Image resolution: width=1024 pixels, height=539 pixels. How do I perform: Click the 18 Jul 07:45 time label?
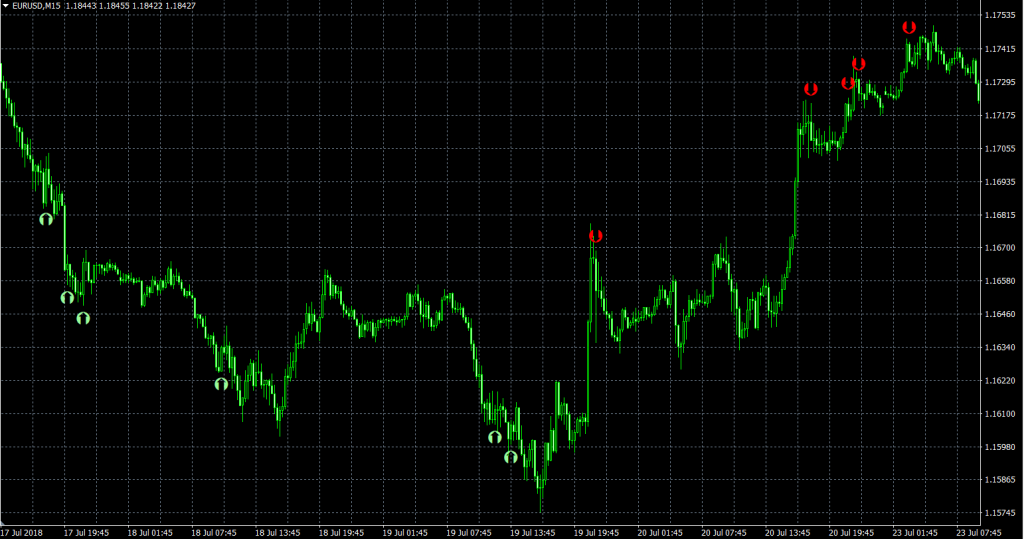[x=214, y=532]
